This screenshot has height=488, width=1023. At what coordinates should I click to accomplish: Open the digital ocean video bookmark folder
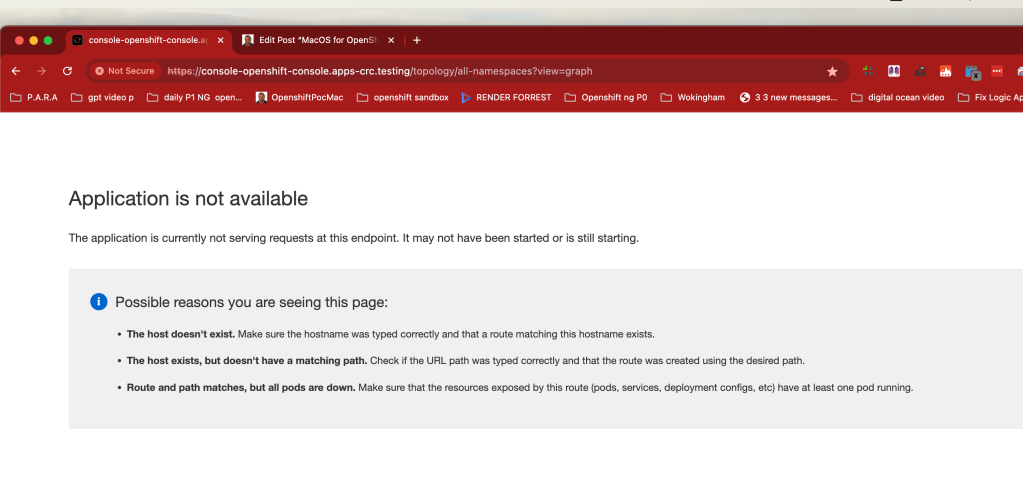click(x=897, y=97)
